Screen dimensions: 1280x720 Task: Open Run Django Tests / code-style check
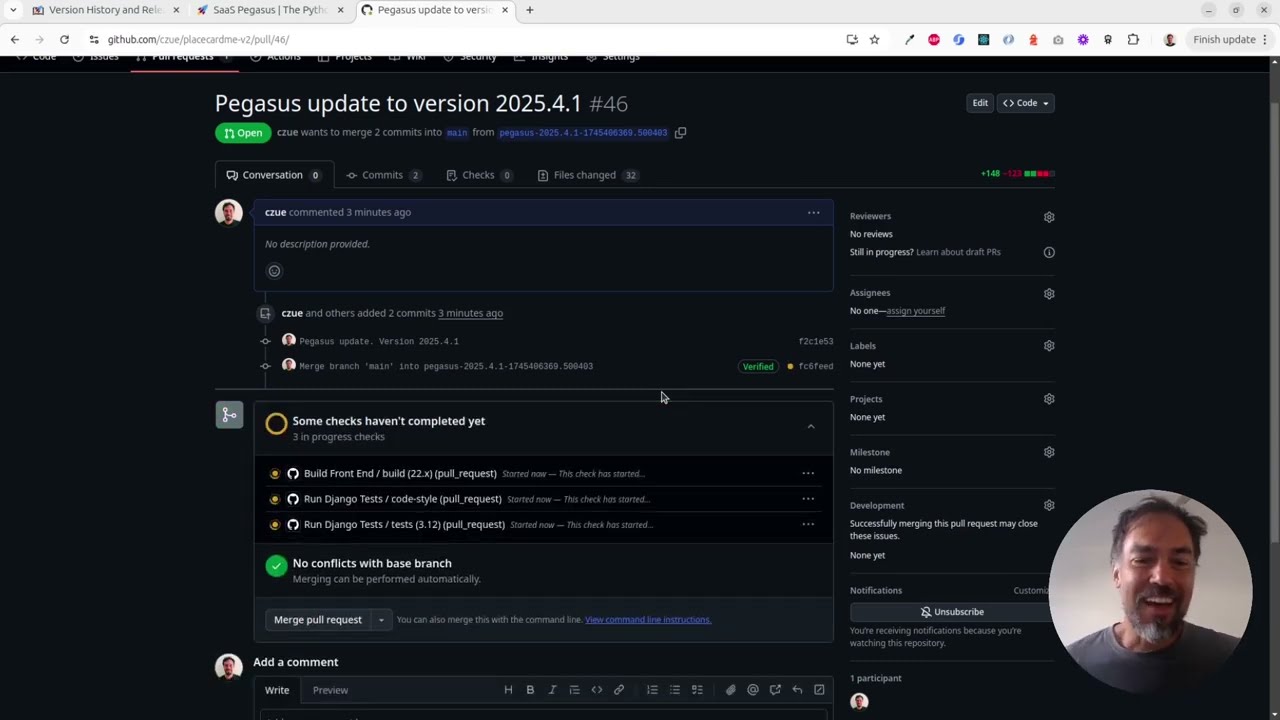pyautogui.click(x=402, y=499)
